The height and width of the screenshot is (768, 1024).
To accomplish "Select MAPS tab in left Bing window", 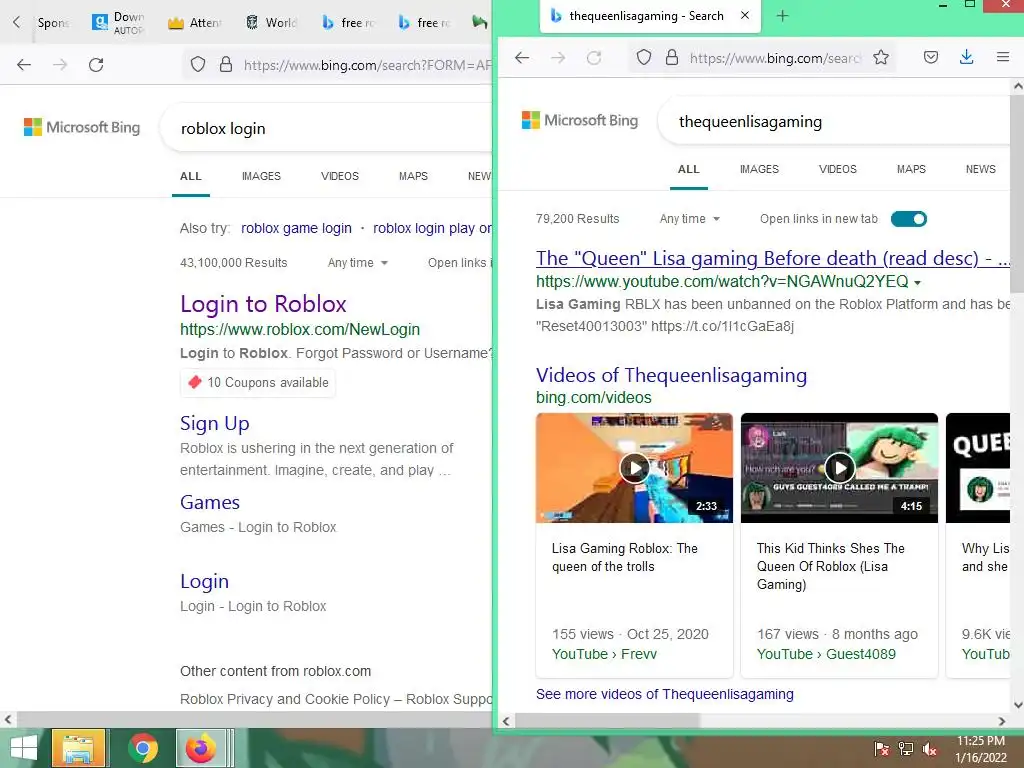I will click(x=413, y=176).
